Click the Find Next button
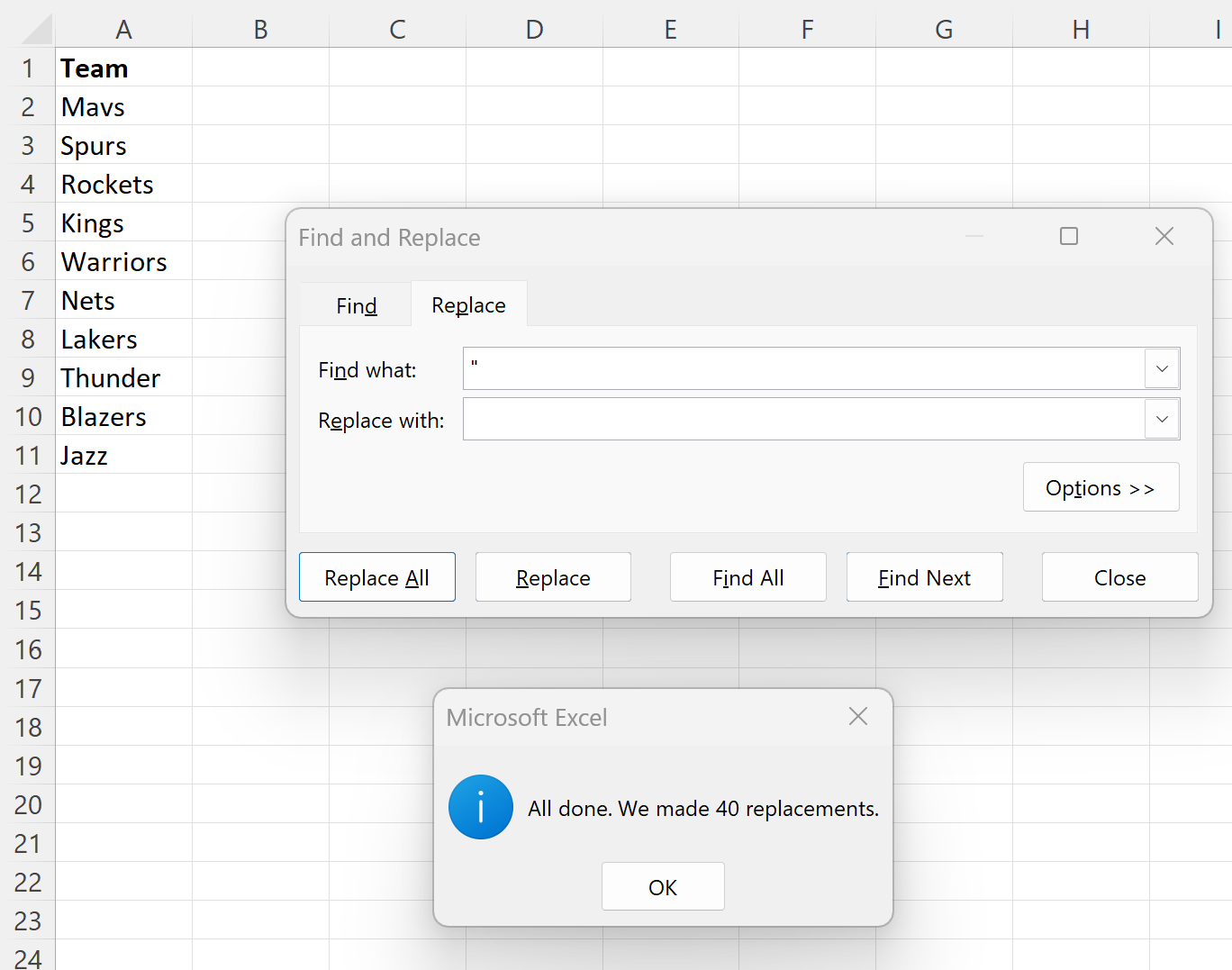Screen dimensions: 1232x970 point(925,577)
